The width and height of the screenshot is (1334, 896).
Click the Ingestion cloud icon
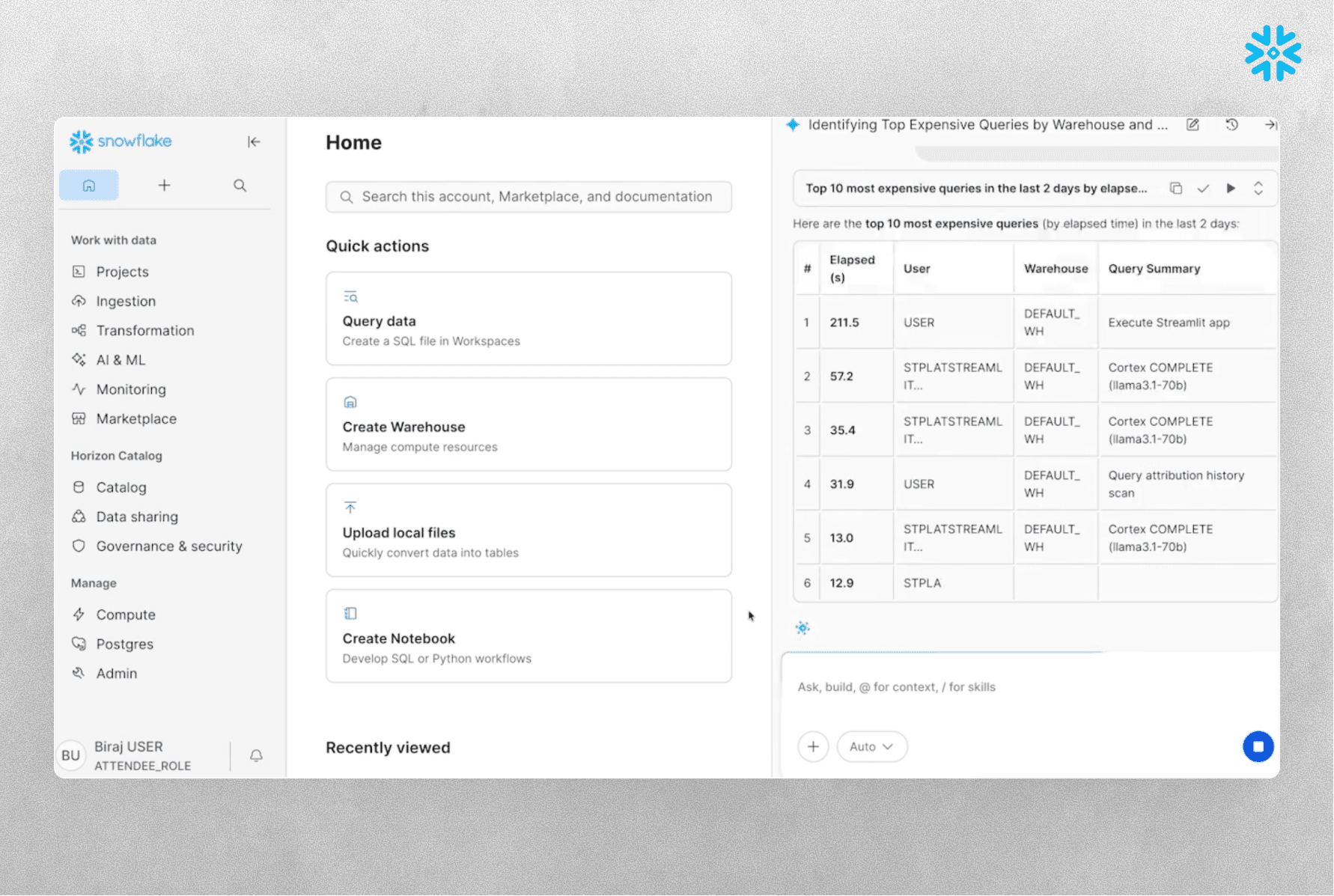pyautogui.click(x=79, y=300)
